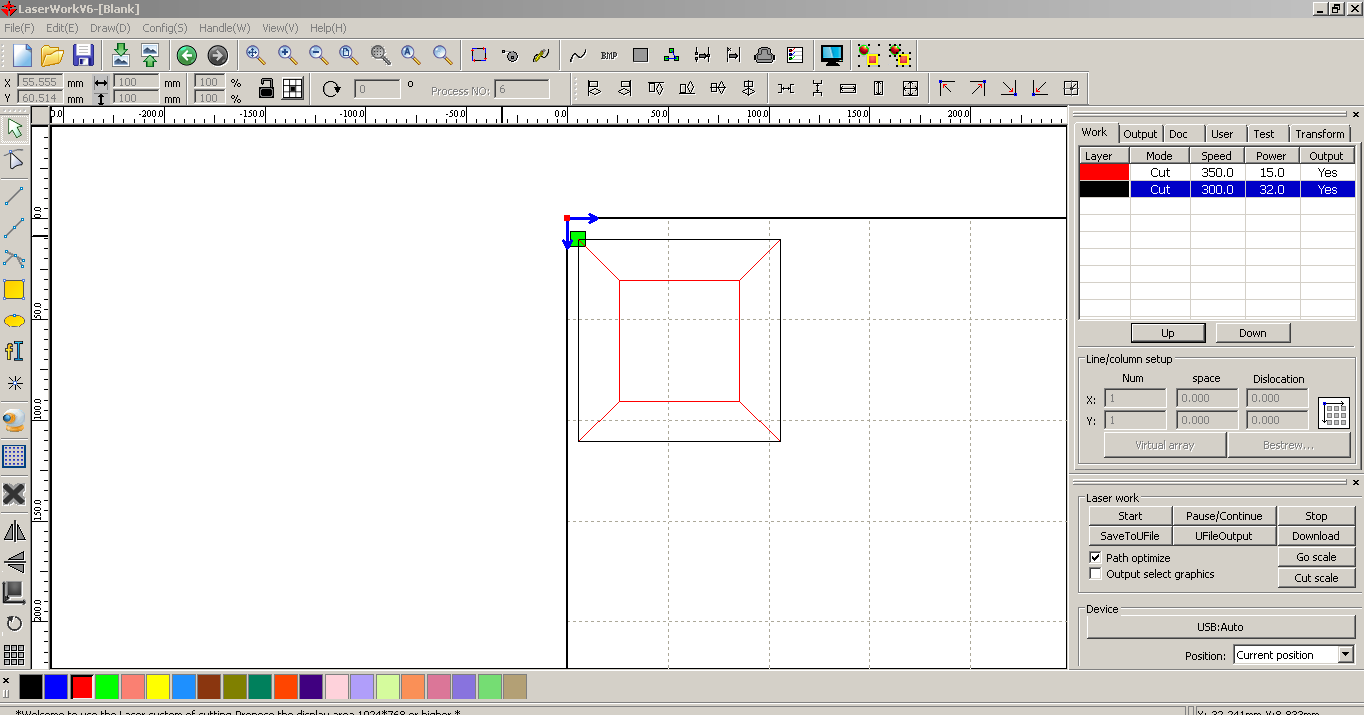Viewport: 1364px width, 715px height.
Task: Redo using the grey forward arrow
Action: coord(217,55)
